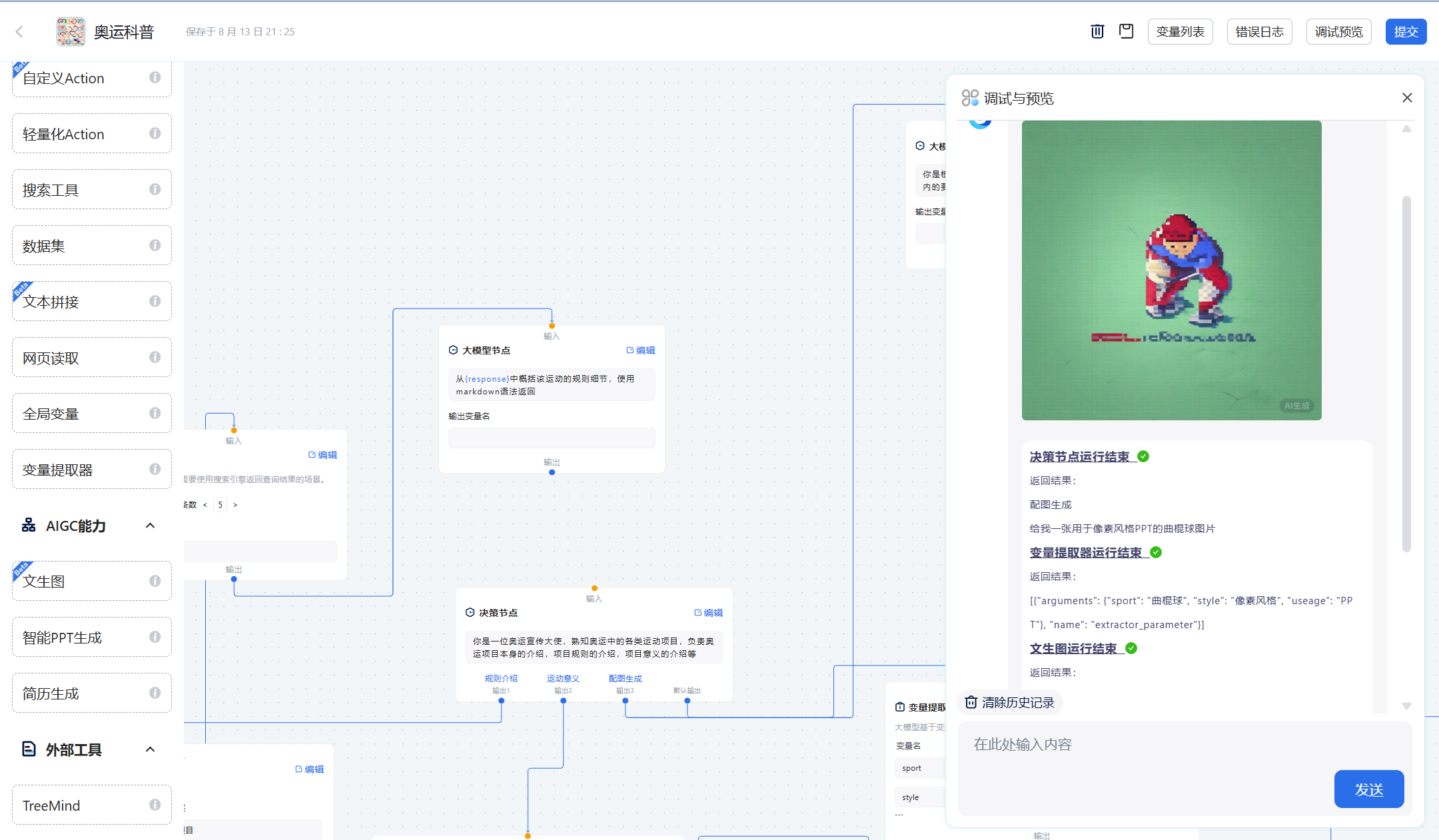Collapse the AIGC能力 section chevron

click(151, 526)
